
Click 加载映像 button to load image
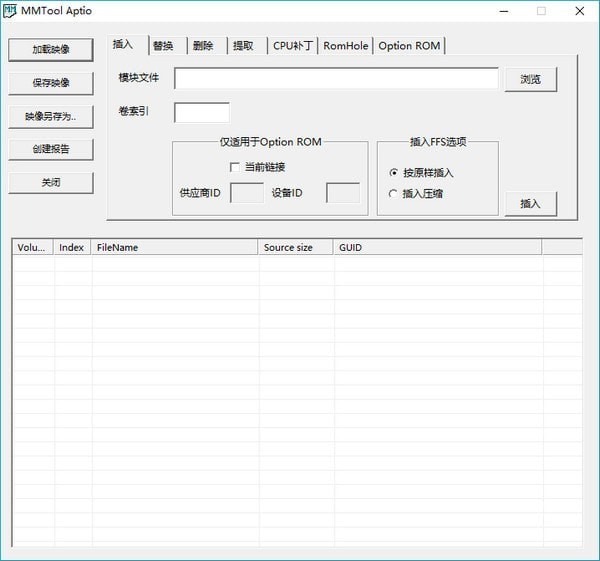pyautogui.click(x=51, y=49)
